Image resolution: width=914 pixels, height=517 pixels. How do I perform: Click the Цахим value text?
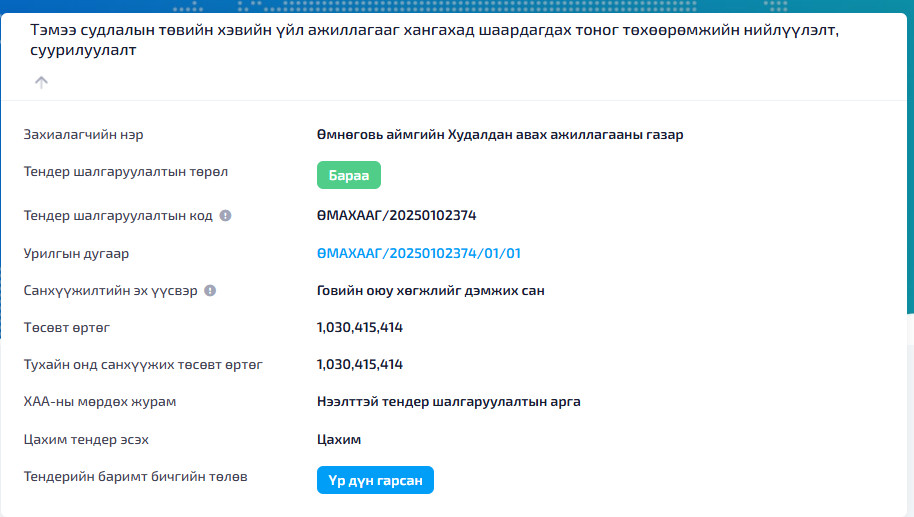[338, 440]
